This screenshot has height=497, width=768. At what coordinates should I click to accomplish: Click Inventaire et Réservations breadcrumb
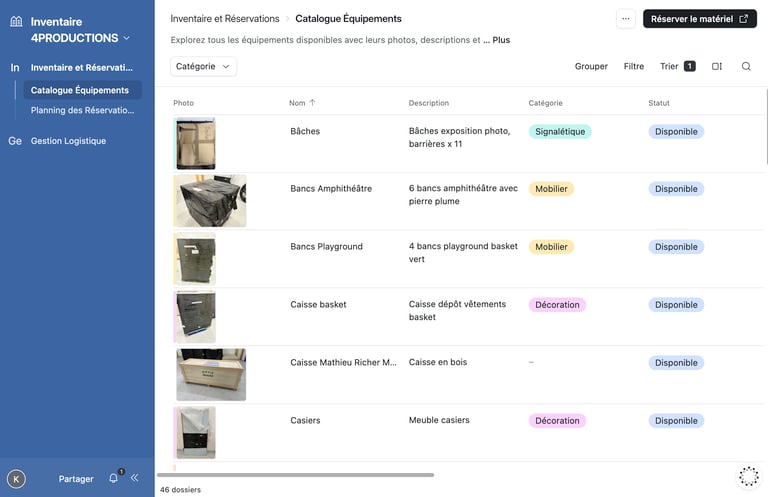225,19
